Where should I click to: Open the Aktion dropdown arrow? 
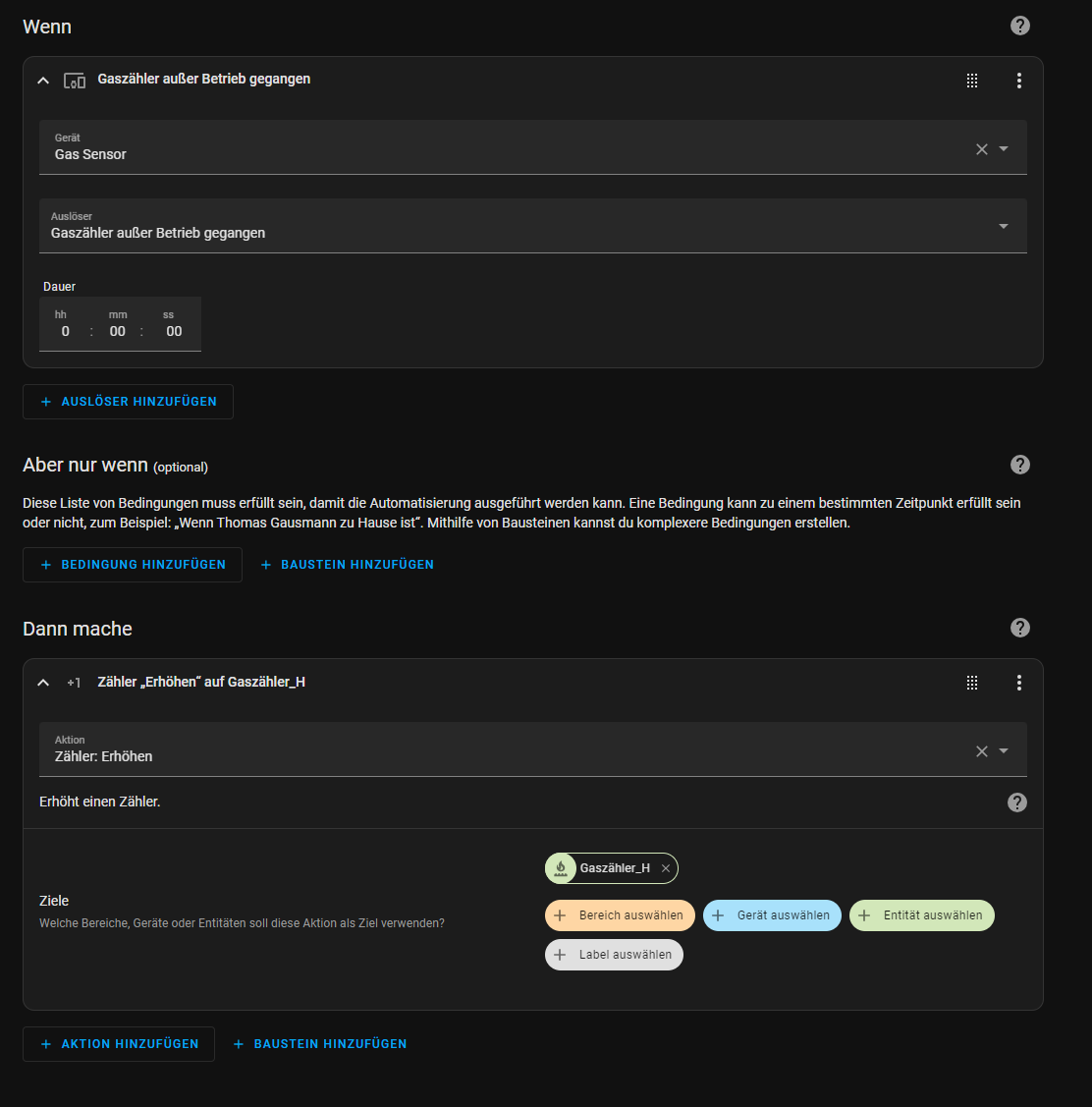1004,751
